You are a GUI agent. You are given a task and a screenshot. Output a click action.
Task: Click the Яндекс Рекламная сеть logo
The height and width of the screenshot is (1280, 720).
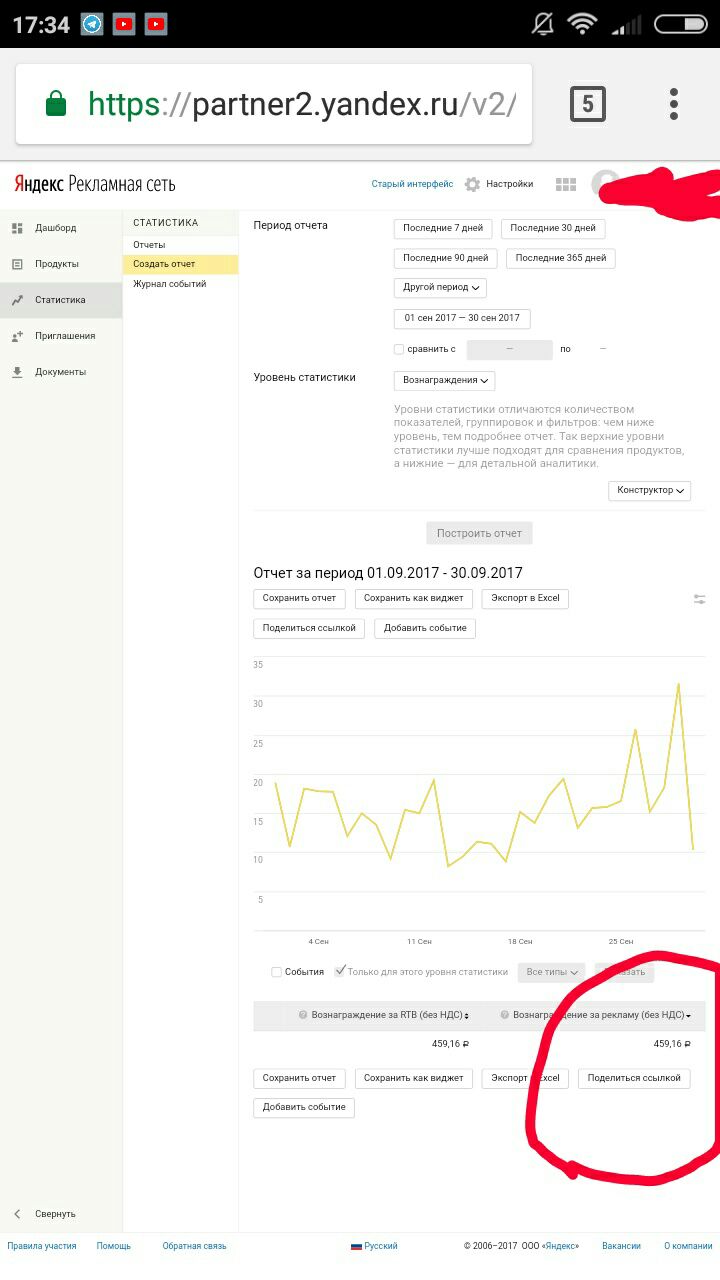(x=95, y=184)
